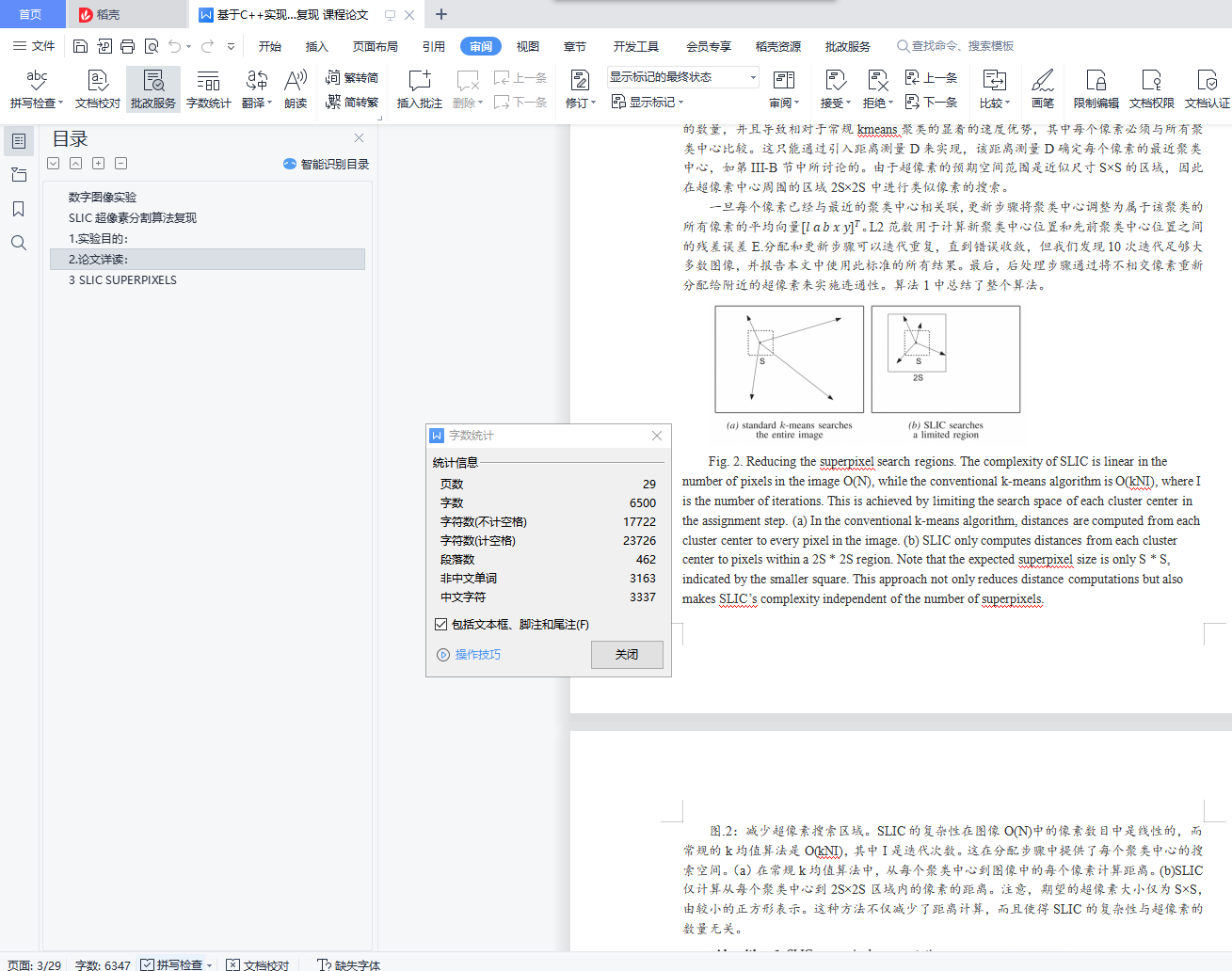Open the quick access toolbar customize arrow
The width and height of the screenshot is (1232, 971).
point(232,46)
